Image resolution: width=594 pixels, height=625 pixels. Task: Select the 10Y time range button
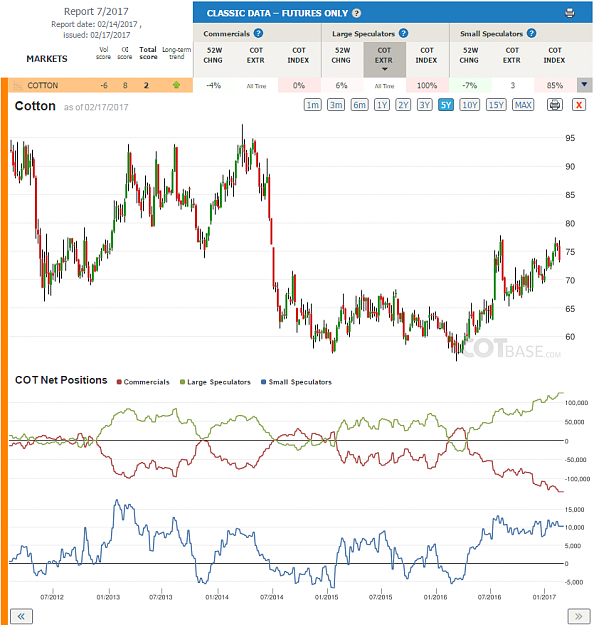click(470, 105)
